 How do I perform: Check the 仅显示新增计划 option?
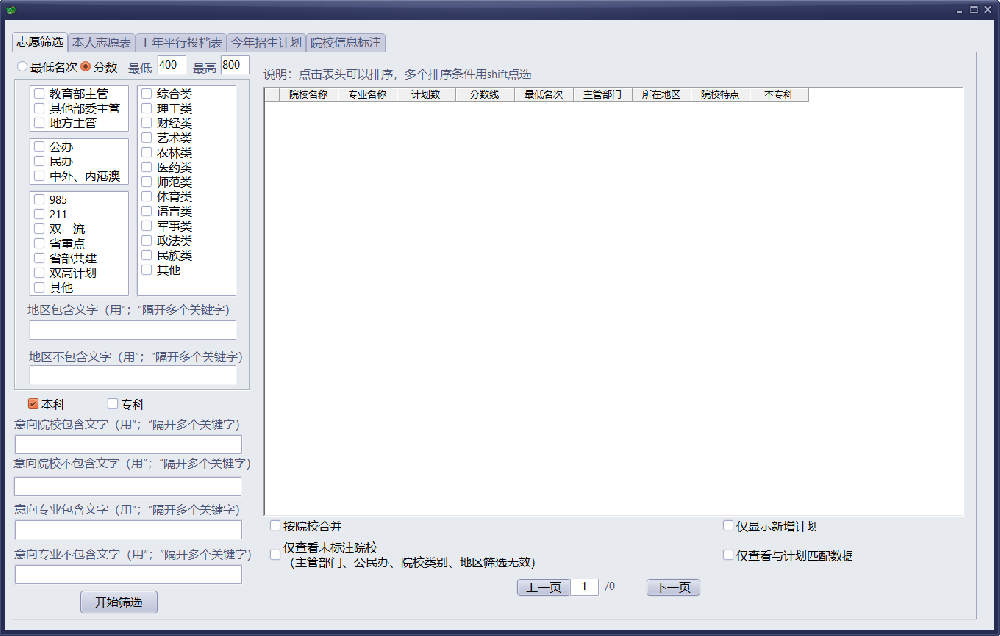pyautogui.click(x=728, y=526)
